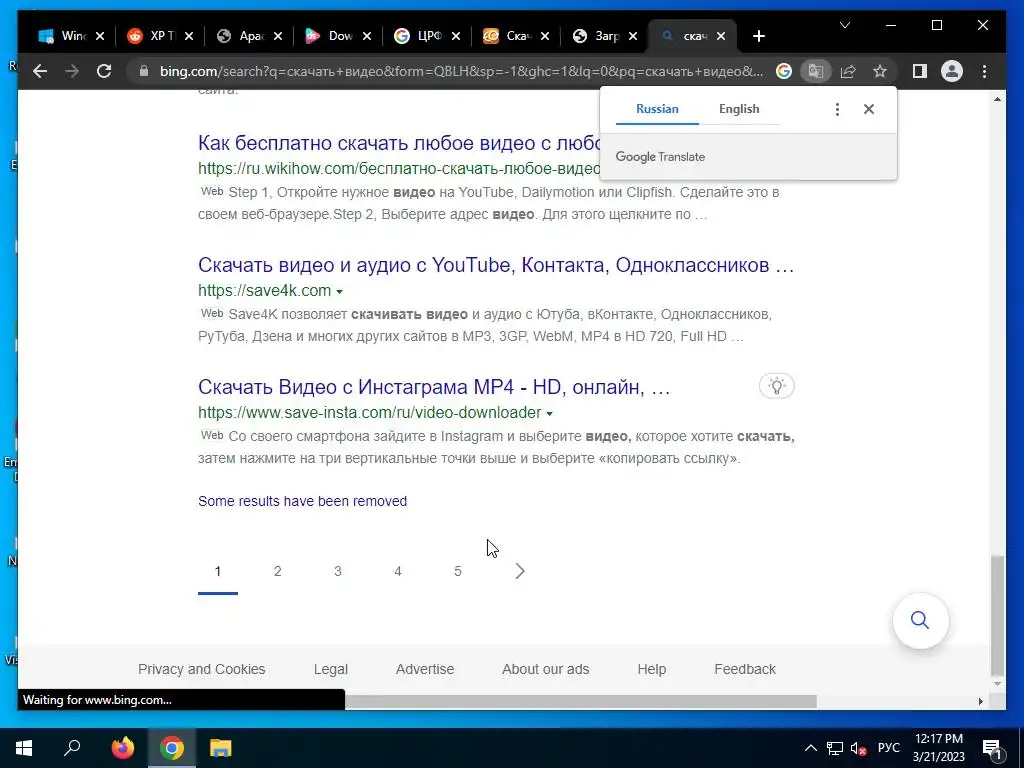Select Russian in translate popup
This screenshot has width=1024, height=768.
point(657,109)
